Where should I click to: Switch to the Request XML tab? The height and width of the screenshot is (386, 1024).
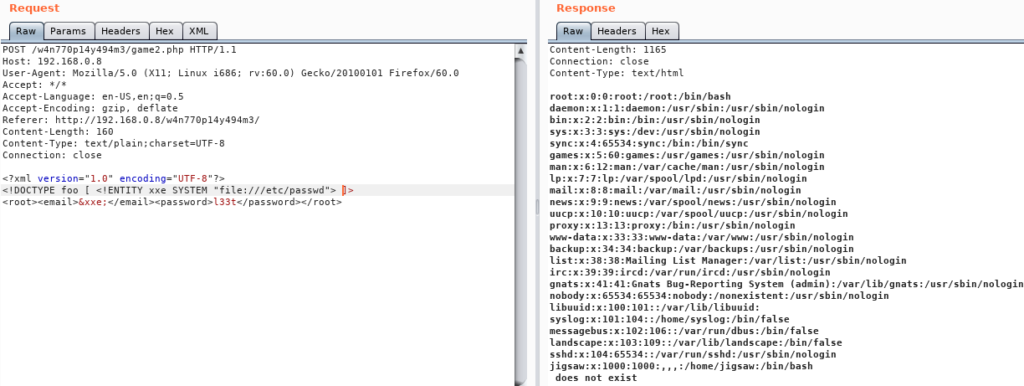(x=199, y=31)
